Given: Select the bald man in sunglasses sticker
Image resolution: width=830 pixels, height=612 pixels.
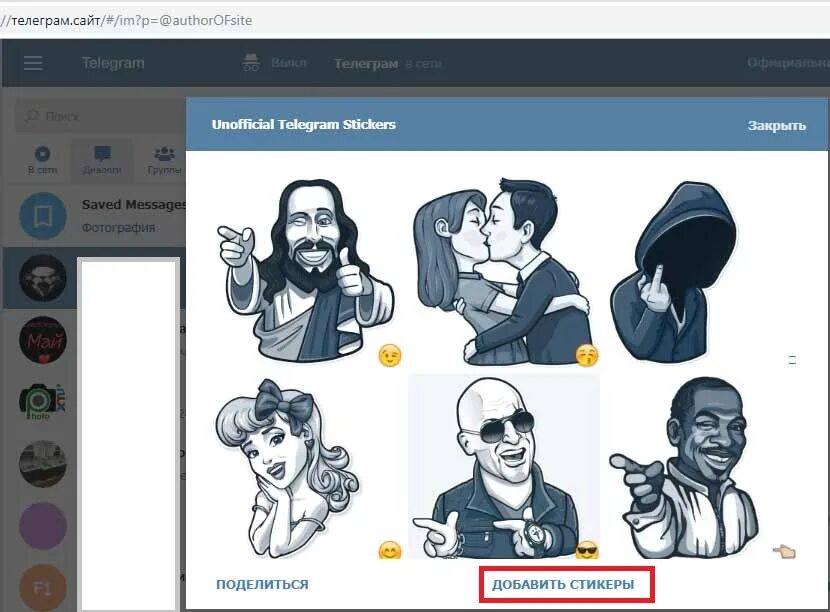Looking at the screenshot, I should pos(503,467).
